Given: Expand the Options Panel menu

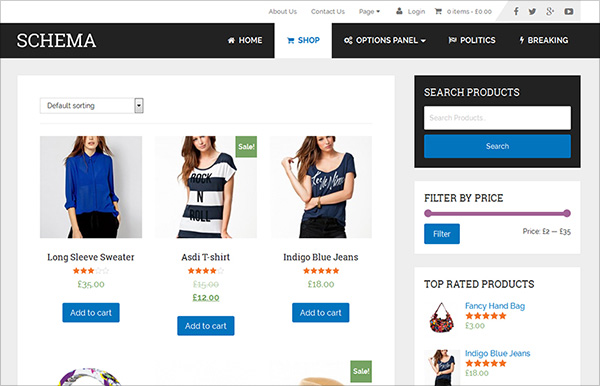Looking at the screenshot, I should [x=385, y=40].
